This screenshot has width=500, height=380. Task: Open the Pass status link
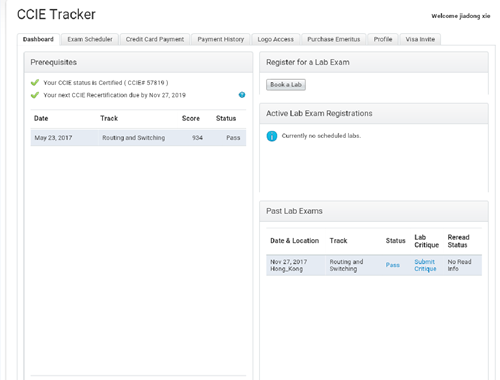(393, 265)
